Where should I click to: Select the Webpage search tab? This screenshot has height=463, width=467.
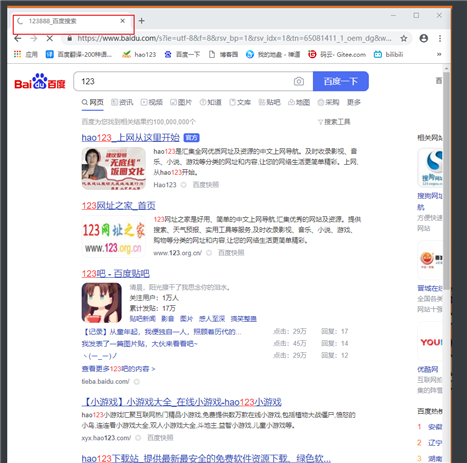tap(93, 102)
